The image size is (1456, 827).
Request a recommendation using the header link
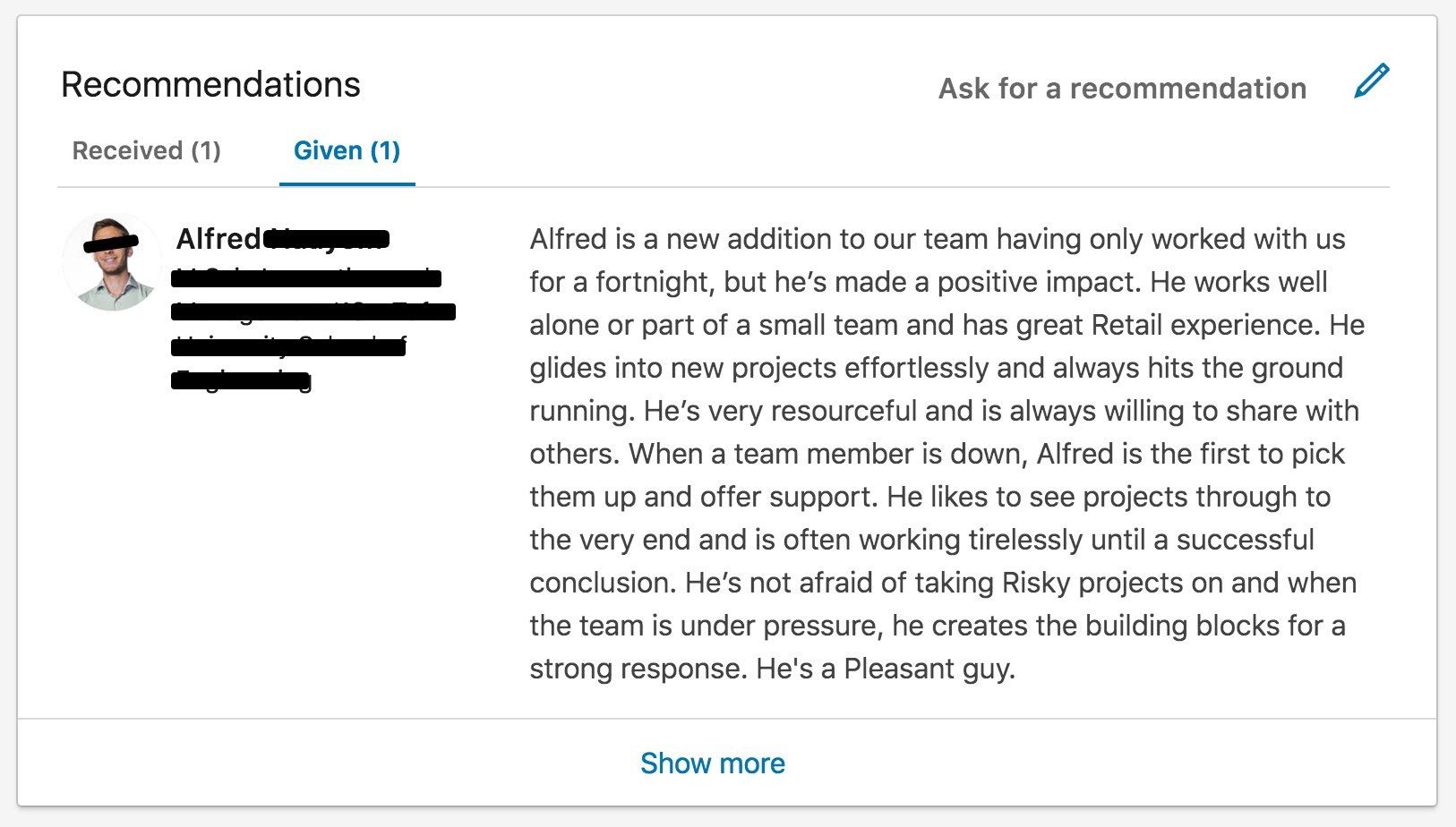point(1122,89)
